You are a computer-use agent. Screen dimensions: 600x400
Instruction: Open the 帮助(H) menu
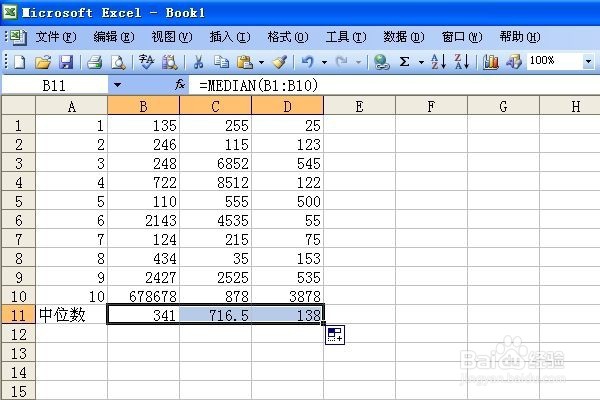(520, 37)
